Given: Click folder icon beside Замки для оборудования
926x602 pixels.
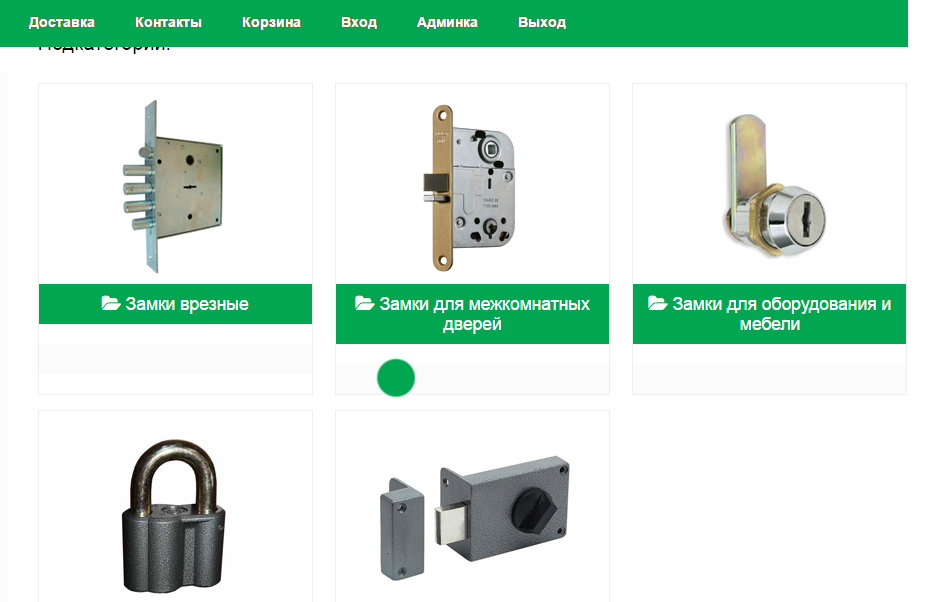Looking at the screenshot, I should tap(657, 303).
